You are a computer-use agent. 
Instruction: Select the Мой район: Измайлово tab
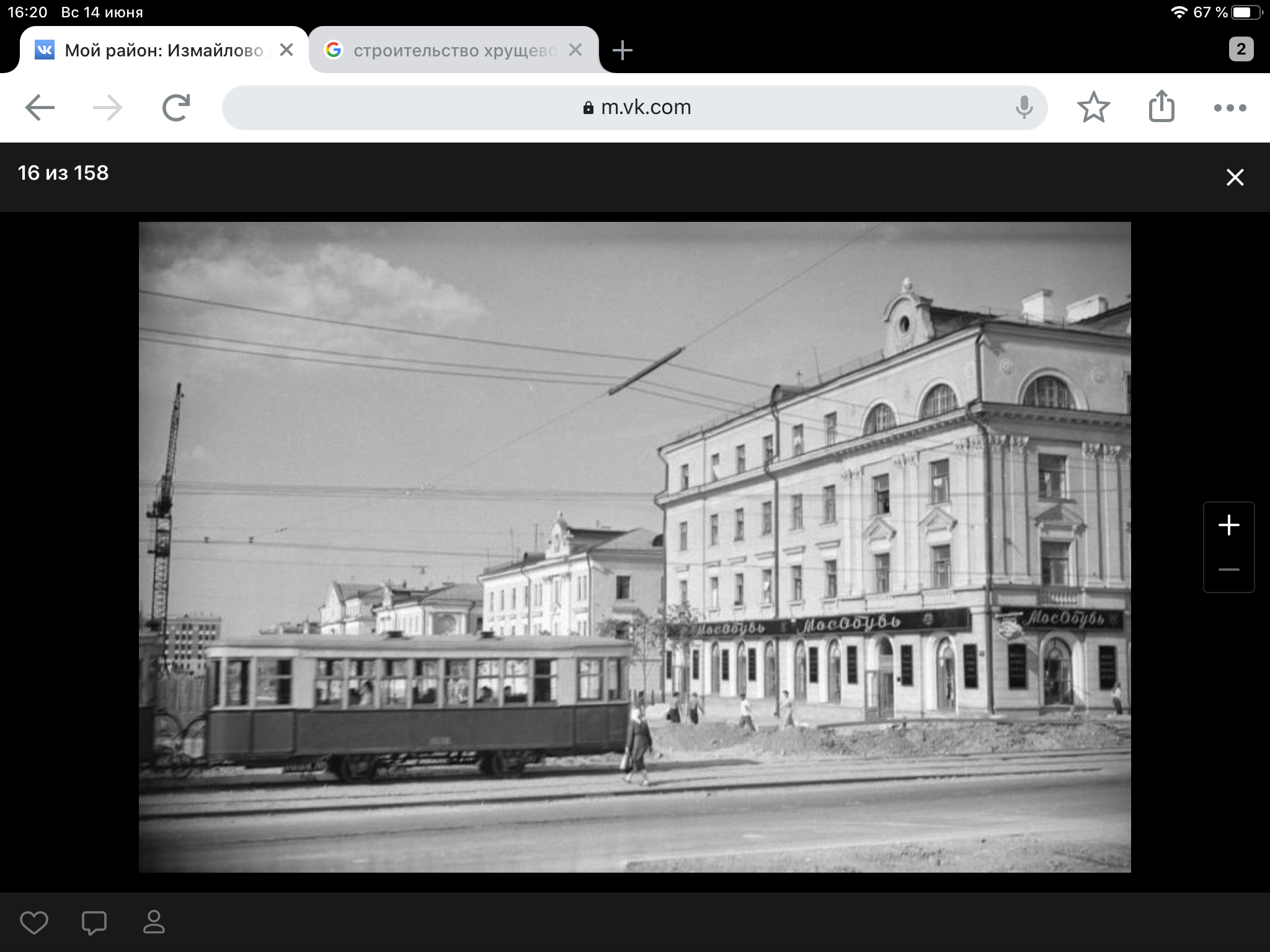point(155,50)
